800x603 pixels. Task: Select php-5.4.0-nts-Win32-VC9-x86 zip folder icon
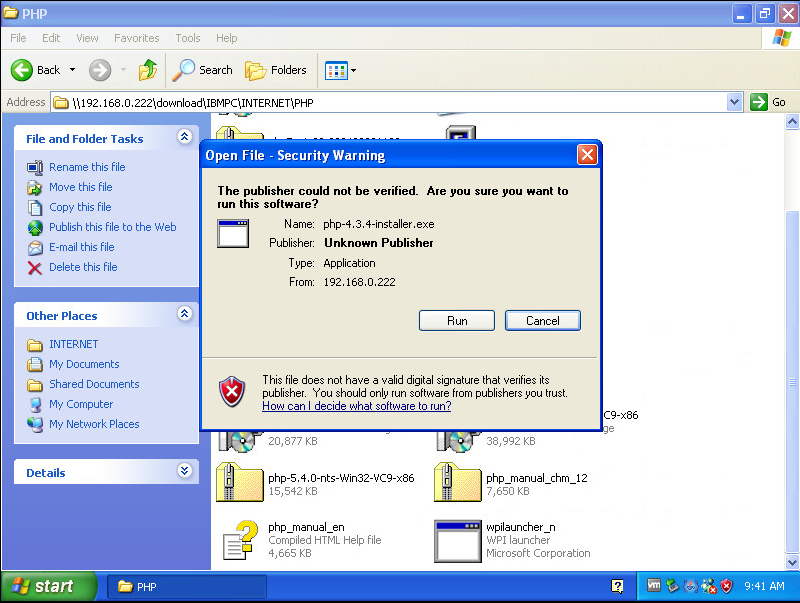(240, 482)
